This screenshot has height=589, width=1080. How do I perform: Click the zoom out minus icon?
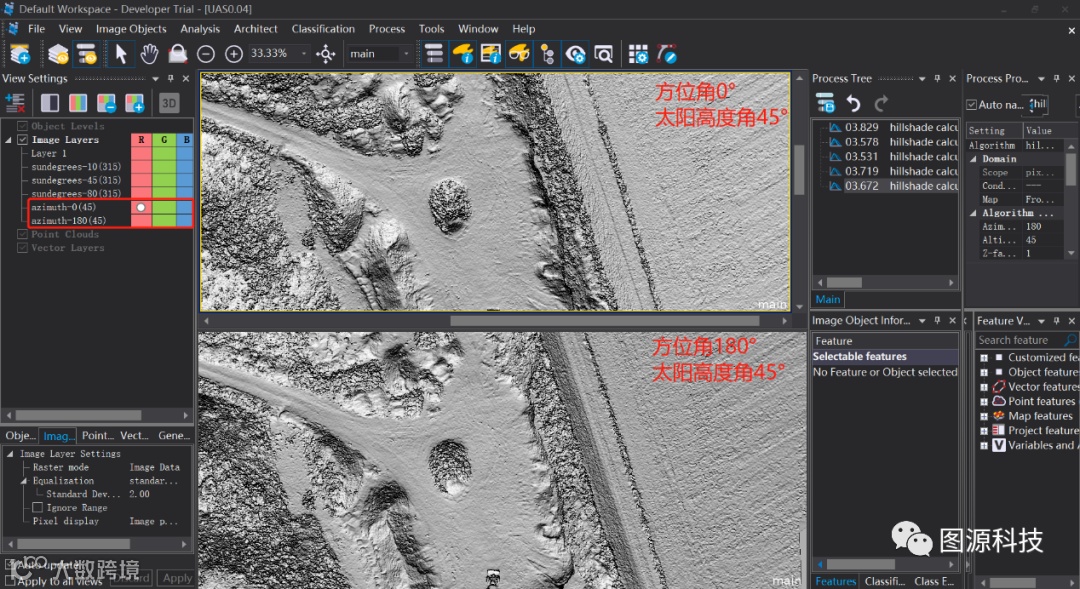(205, 54)
